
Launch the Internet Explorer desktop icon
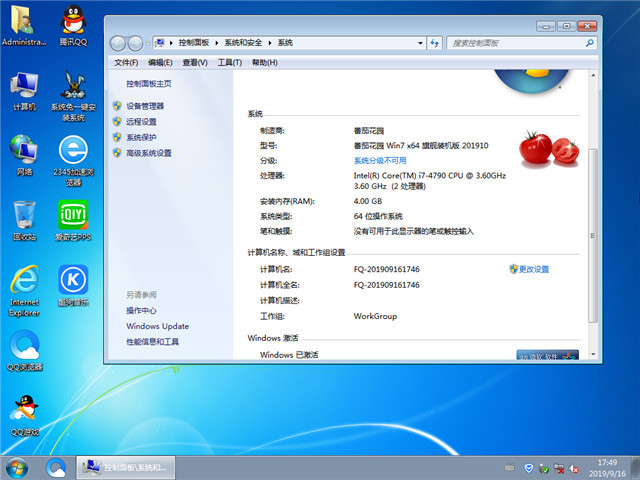24,291
